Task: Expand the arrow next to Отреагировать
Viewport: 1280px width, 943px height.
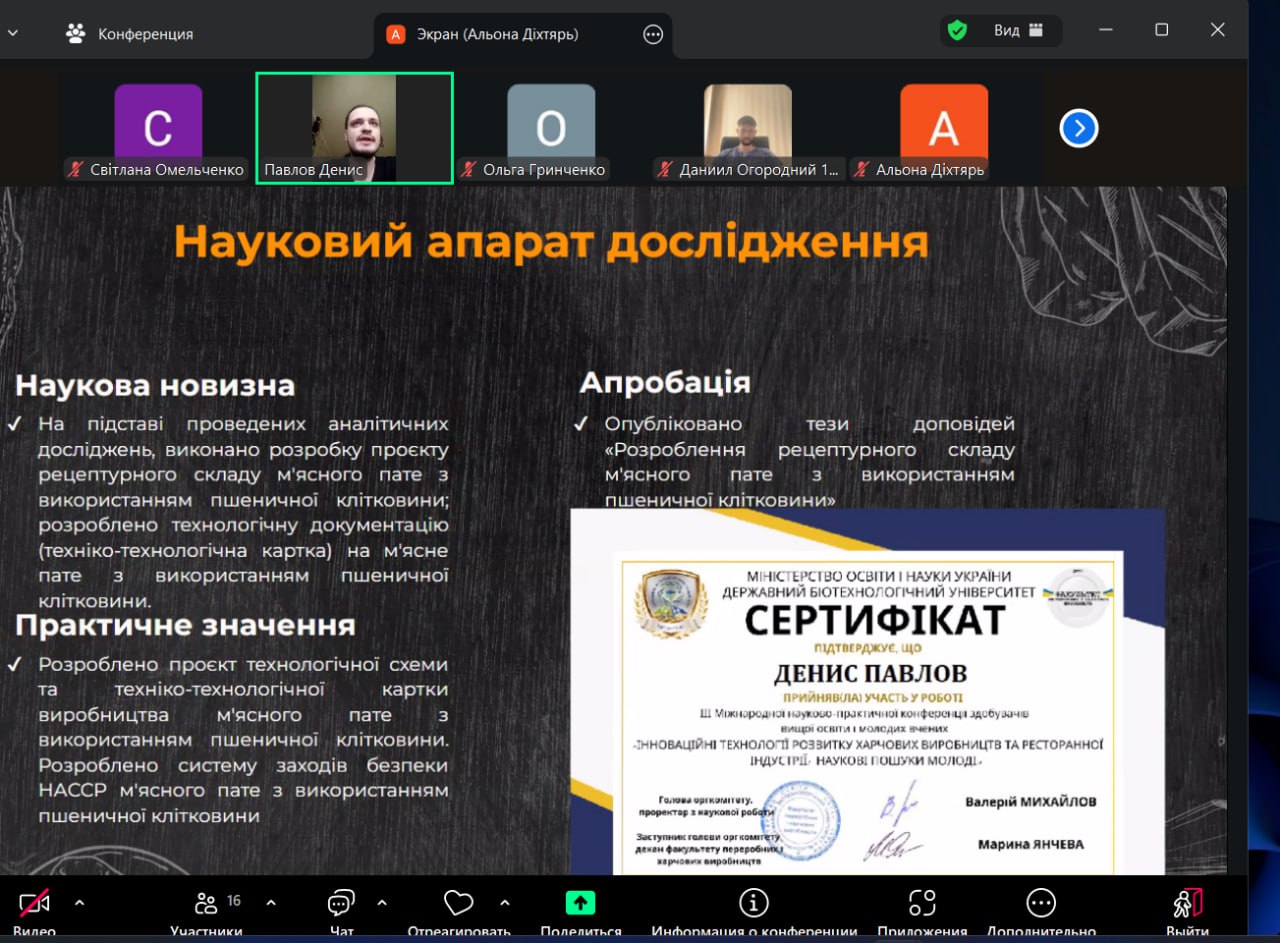Action: [x=503, y=902]
